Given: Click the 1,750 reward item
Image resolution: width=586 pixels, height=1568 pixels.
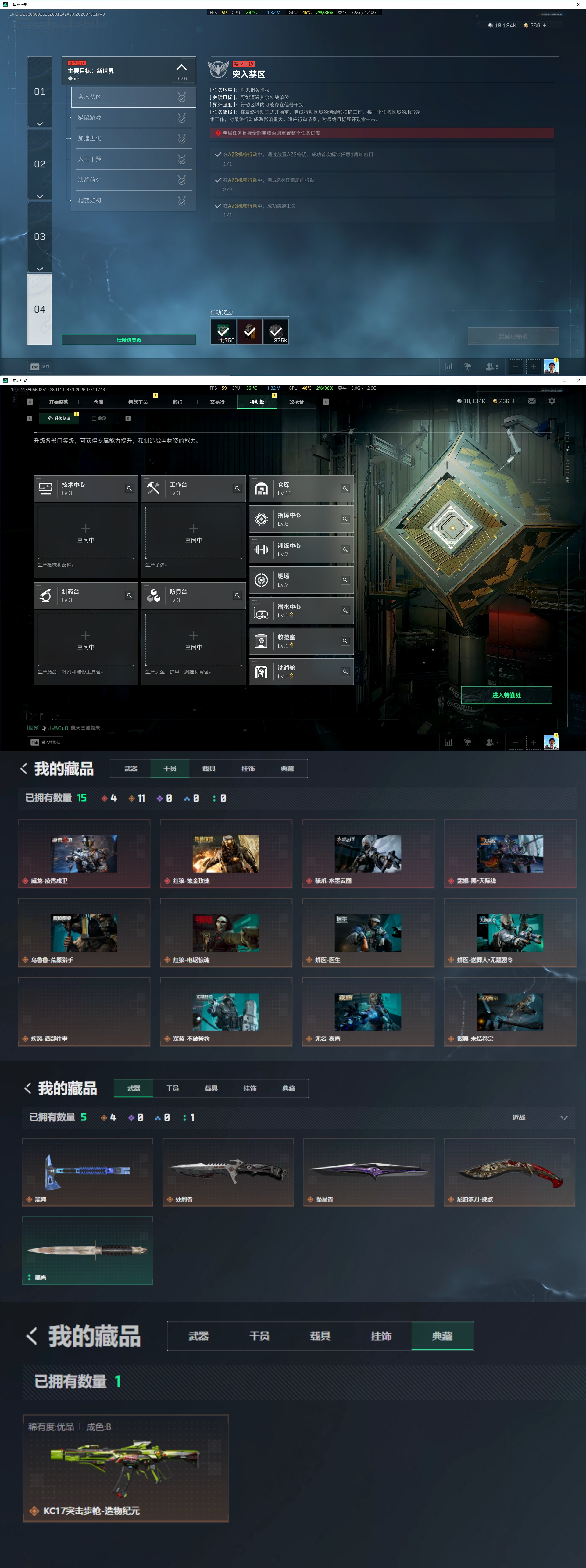Looking at the screenshot, I should tap(223, 332).
